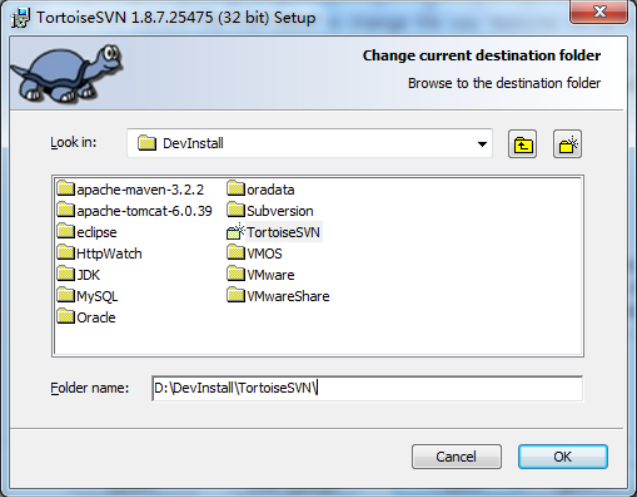This screenshot has width=637, height=497.
Task: Create a new folder
Action: click(x=568, y=144)
